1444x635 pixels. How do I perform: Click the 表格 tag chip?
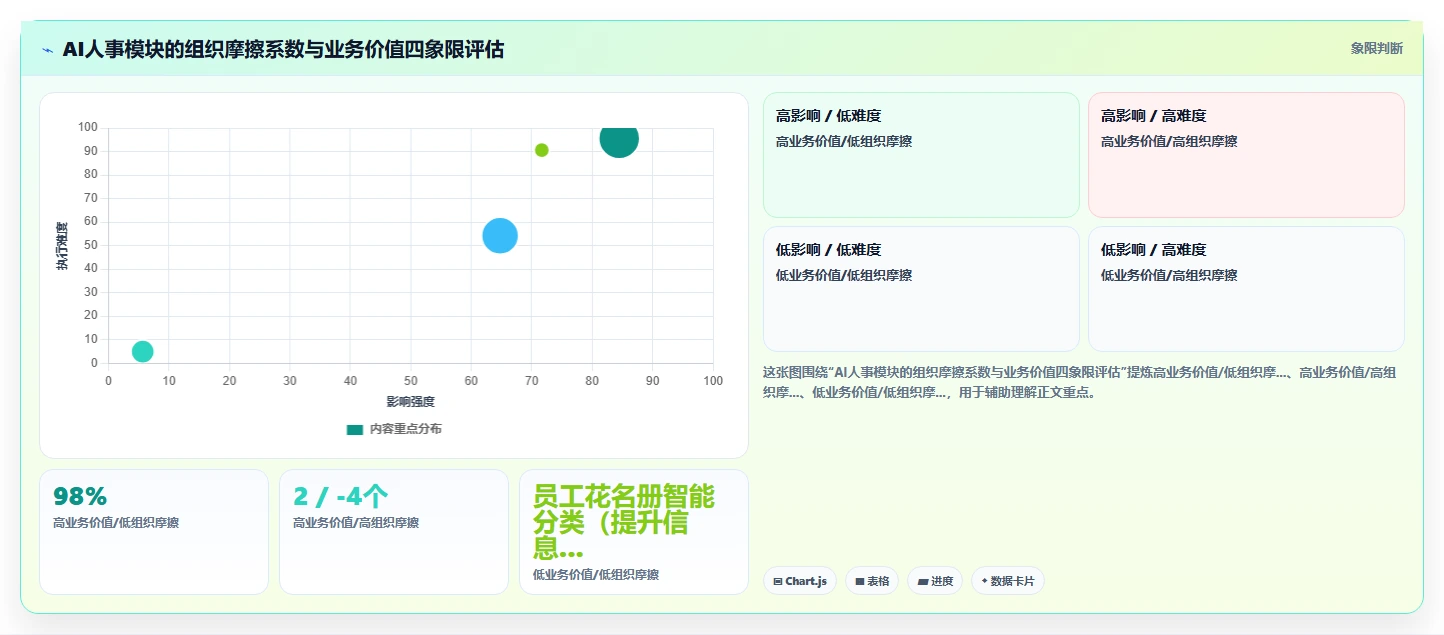(872, 581)
